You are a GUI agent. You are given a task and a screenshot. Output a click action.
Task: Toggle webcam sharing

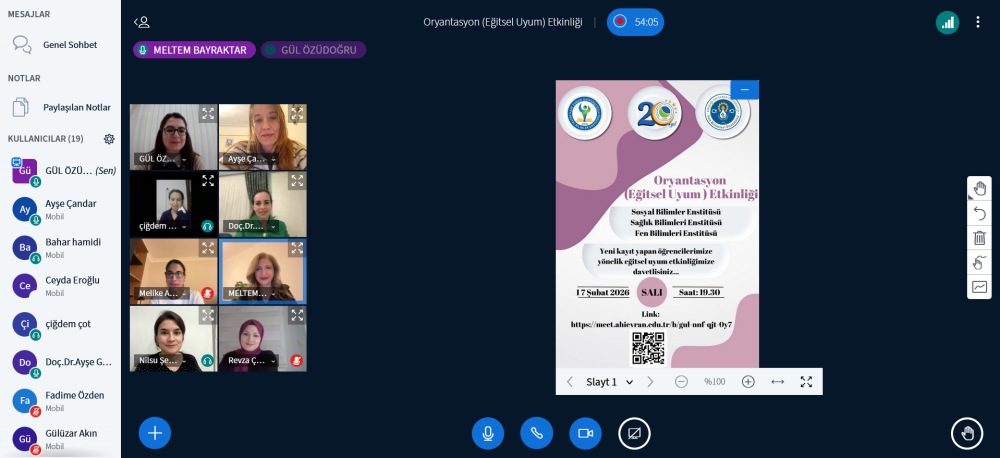point(585,433)
